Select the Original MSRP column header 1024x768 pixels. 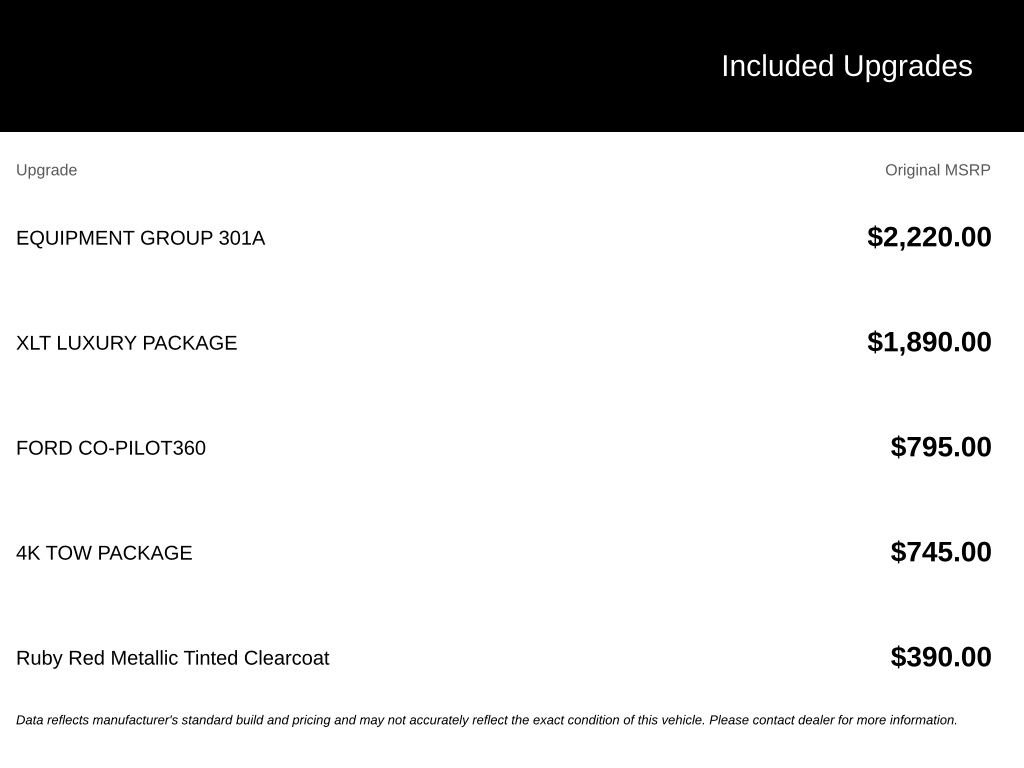937,170
